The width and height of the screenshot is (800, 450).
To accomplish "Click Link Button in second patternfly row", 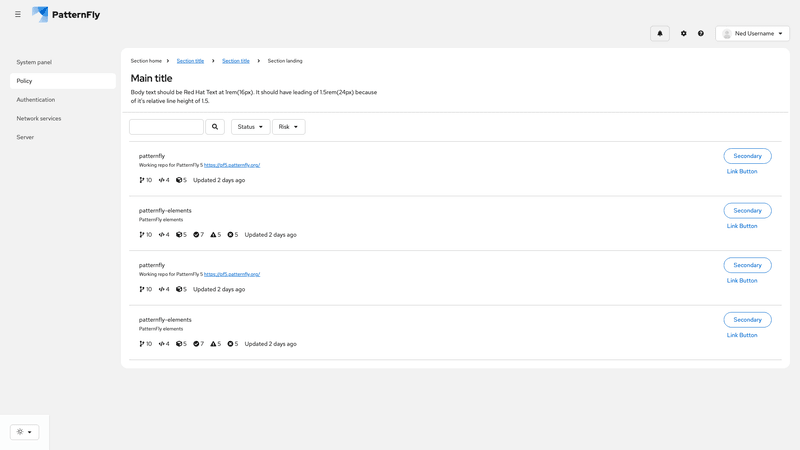I will (x=742, y=281).
